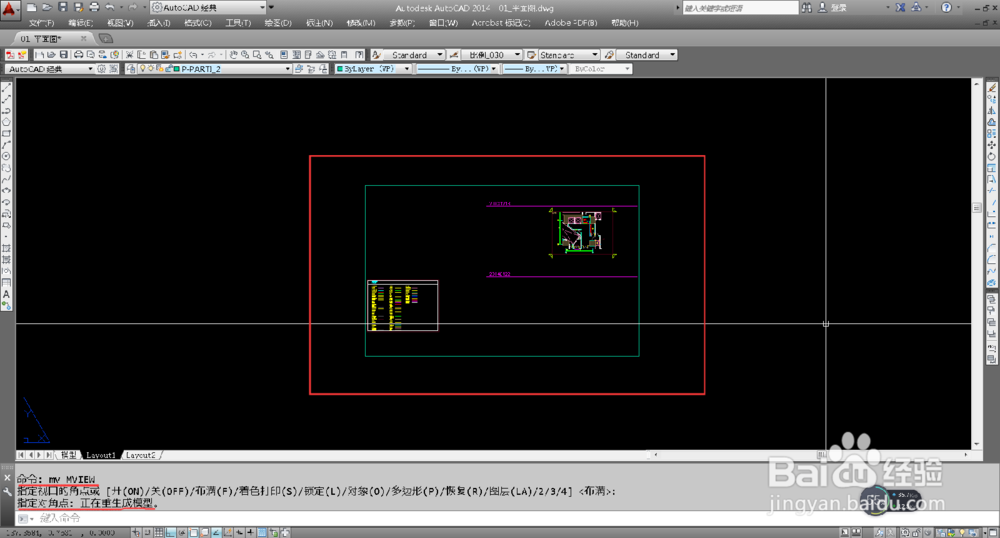Toggle Ortho Mode in status bar
The width and height of the screenshot is (1000, 538).
170,532
